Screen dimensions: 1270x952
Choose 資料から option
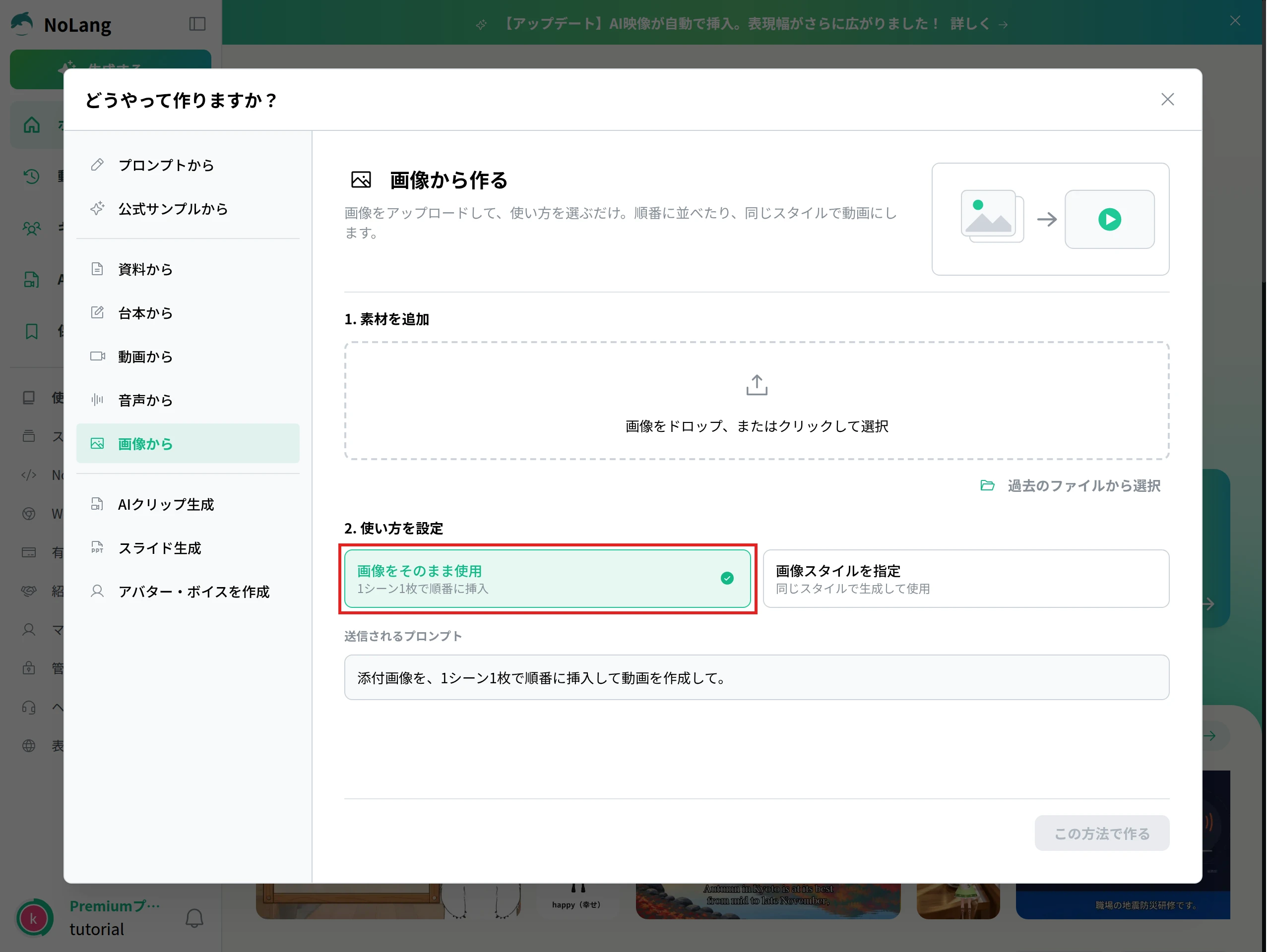click(188, 269)
